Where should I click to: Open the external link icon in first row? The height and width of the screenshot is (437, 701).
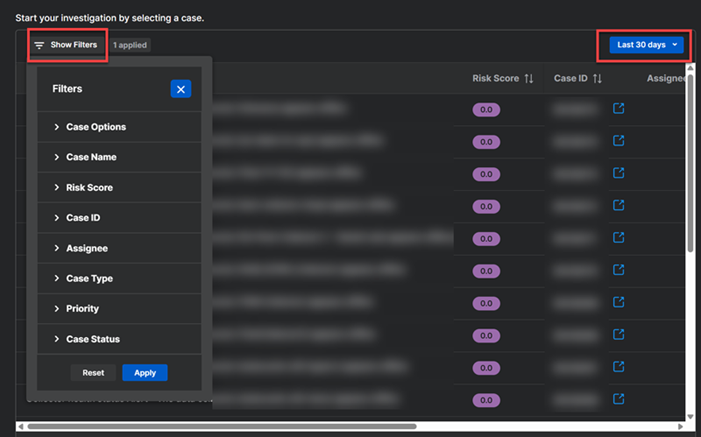(618, 108)
